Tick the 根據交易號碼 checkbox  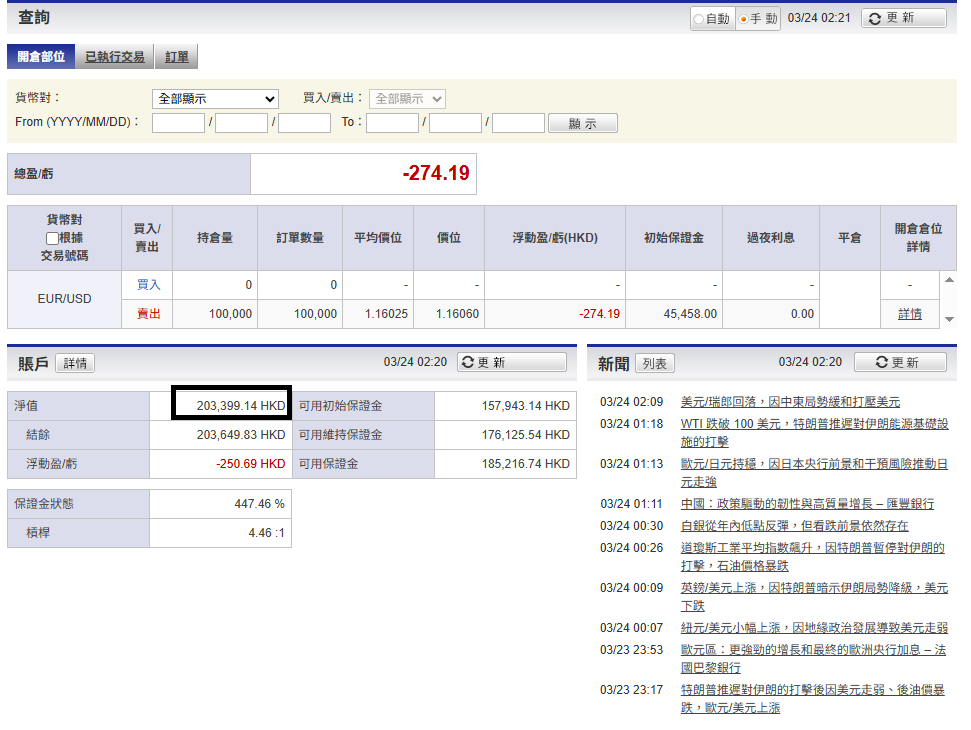tap(52, 238)
